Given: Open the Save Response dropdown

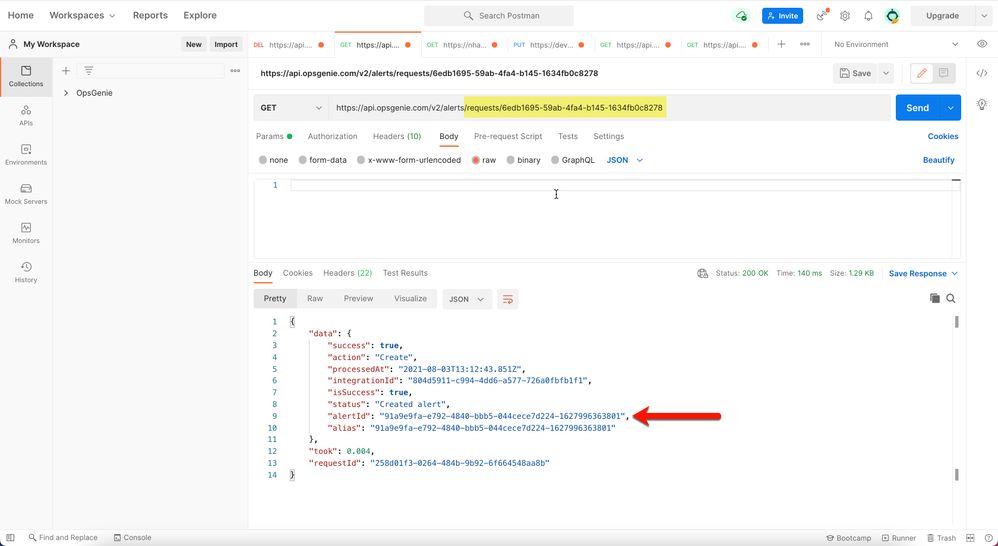Looking at the screenshot, I should (923, 274).
